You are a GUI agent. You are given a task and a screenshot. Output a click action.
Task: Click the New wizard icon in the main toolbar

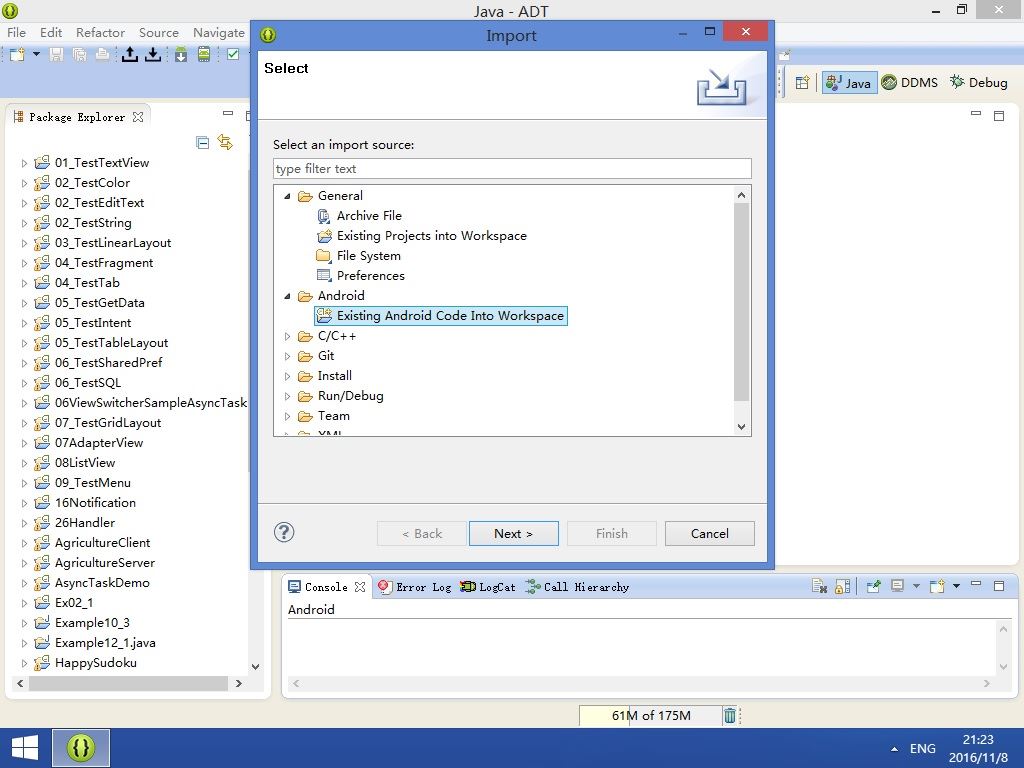click(17, 54)
